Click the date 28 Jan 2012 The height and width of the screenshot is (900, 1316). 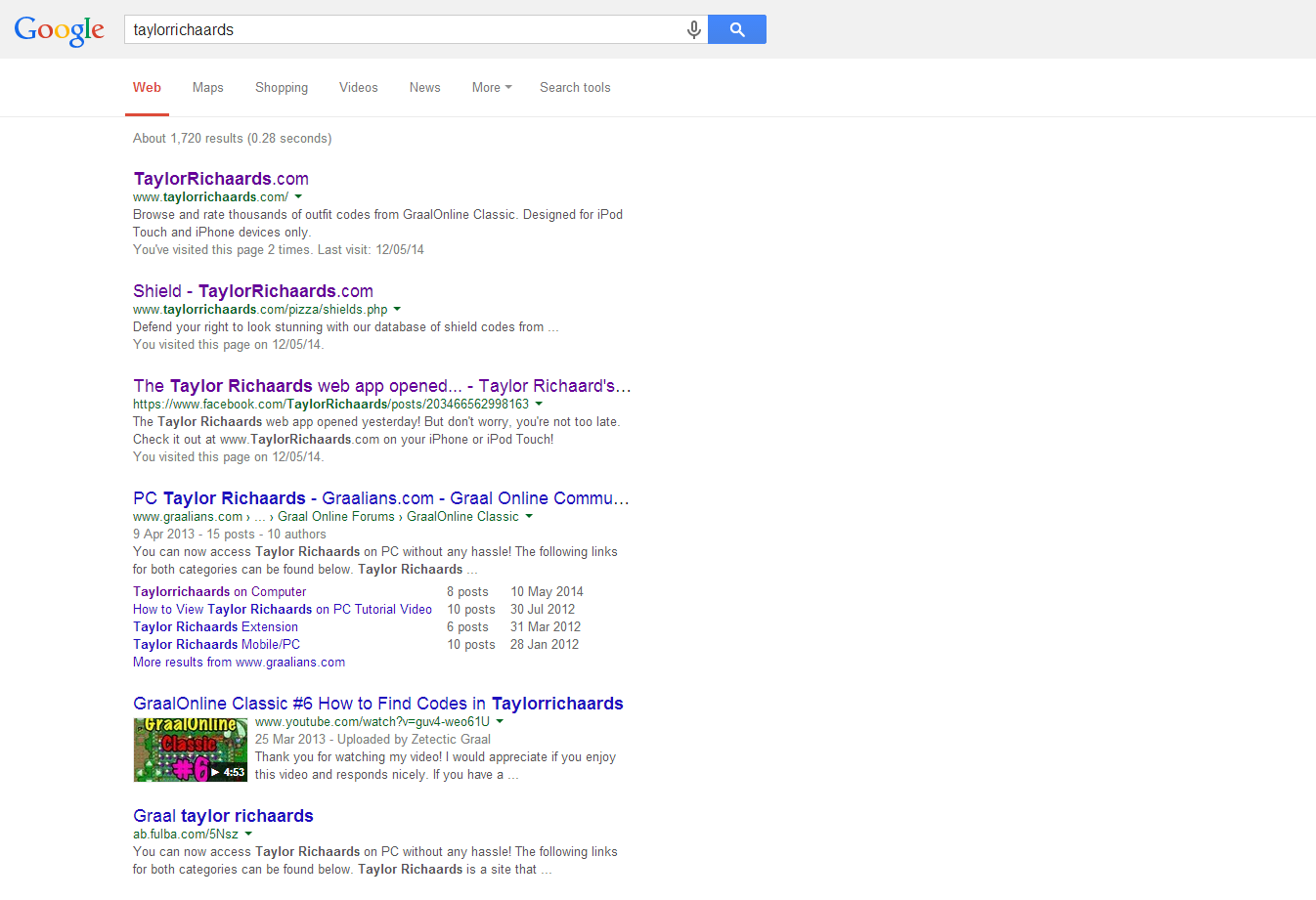545,645
